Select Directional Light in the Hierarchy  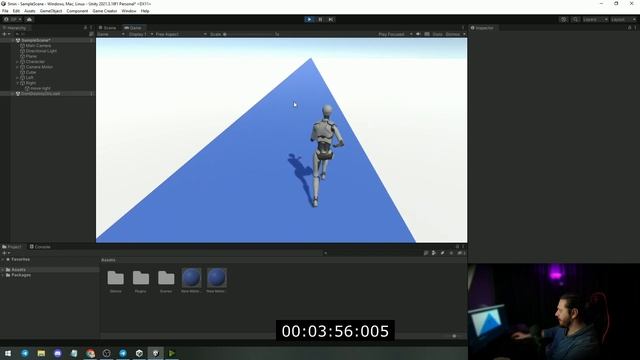tap(41, 51)
